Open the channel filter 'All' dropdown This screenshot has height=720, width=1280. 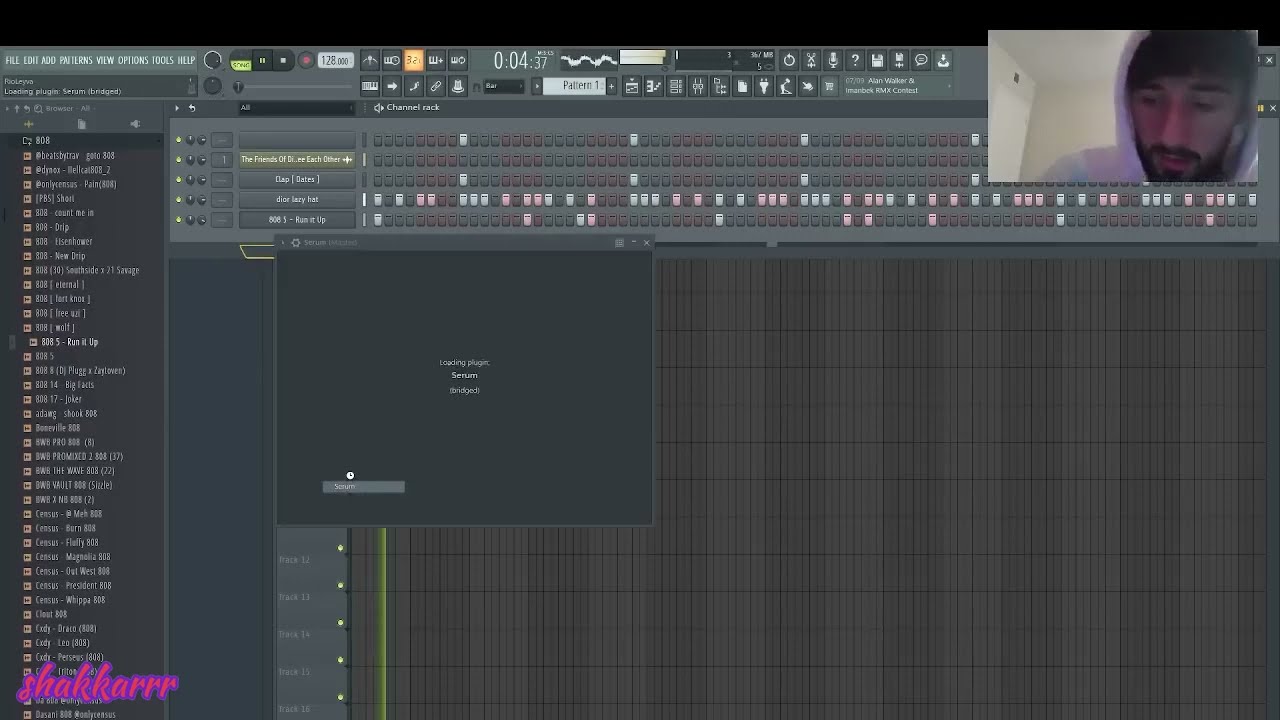pyautogui.click(x=296, y=107)
